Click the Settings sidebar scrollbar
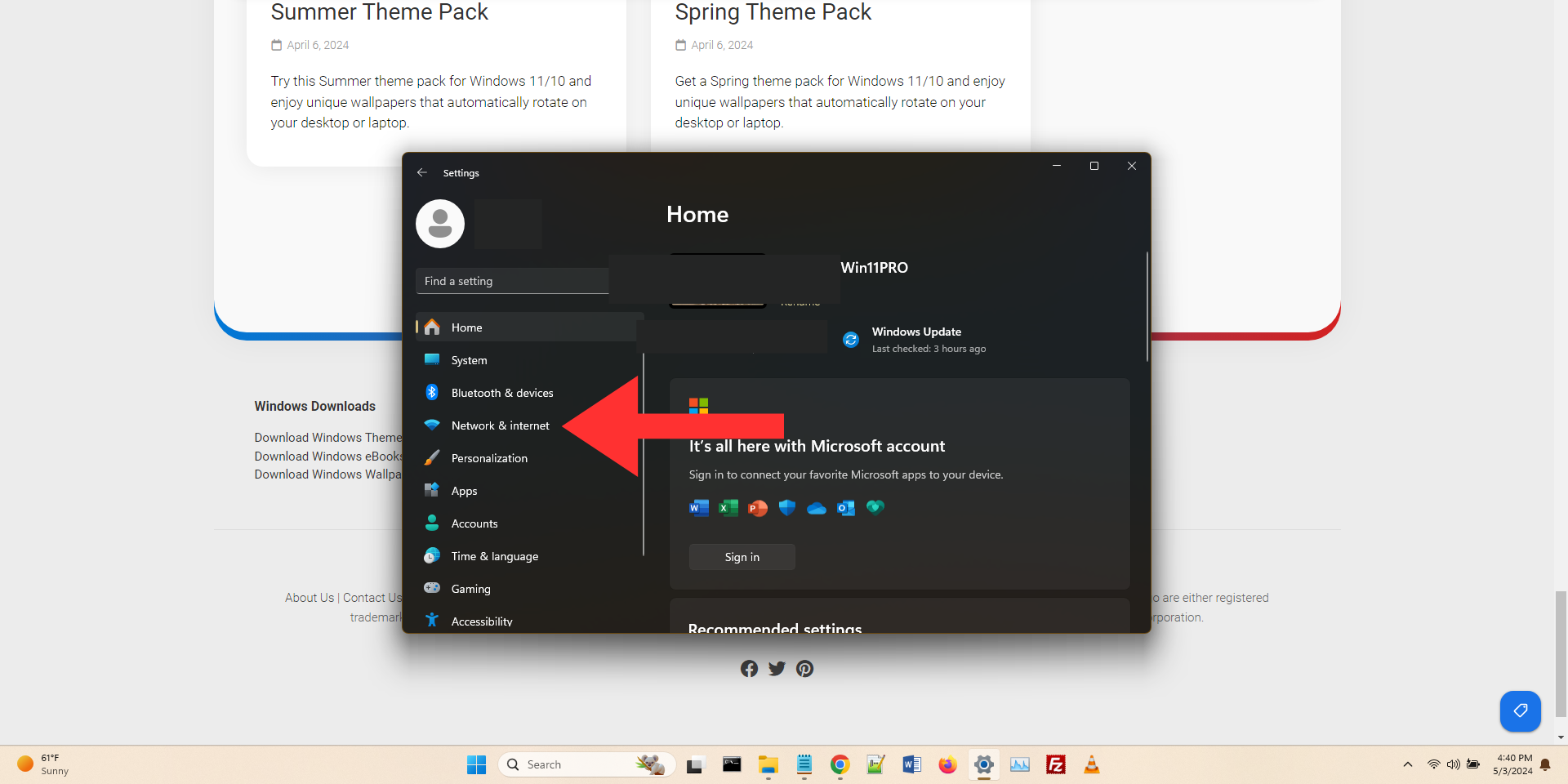Viewport: 1568px width, 784px height. coord(644,454)
